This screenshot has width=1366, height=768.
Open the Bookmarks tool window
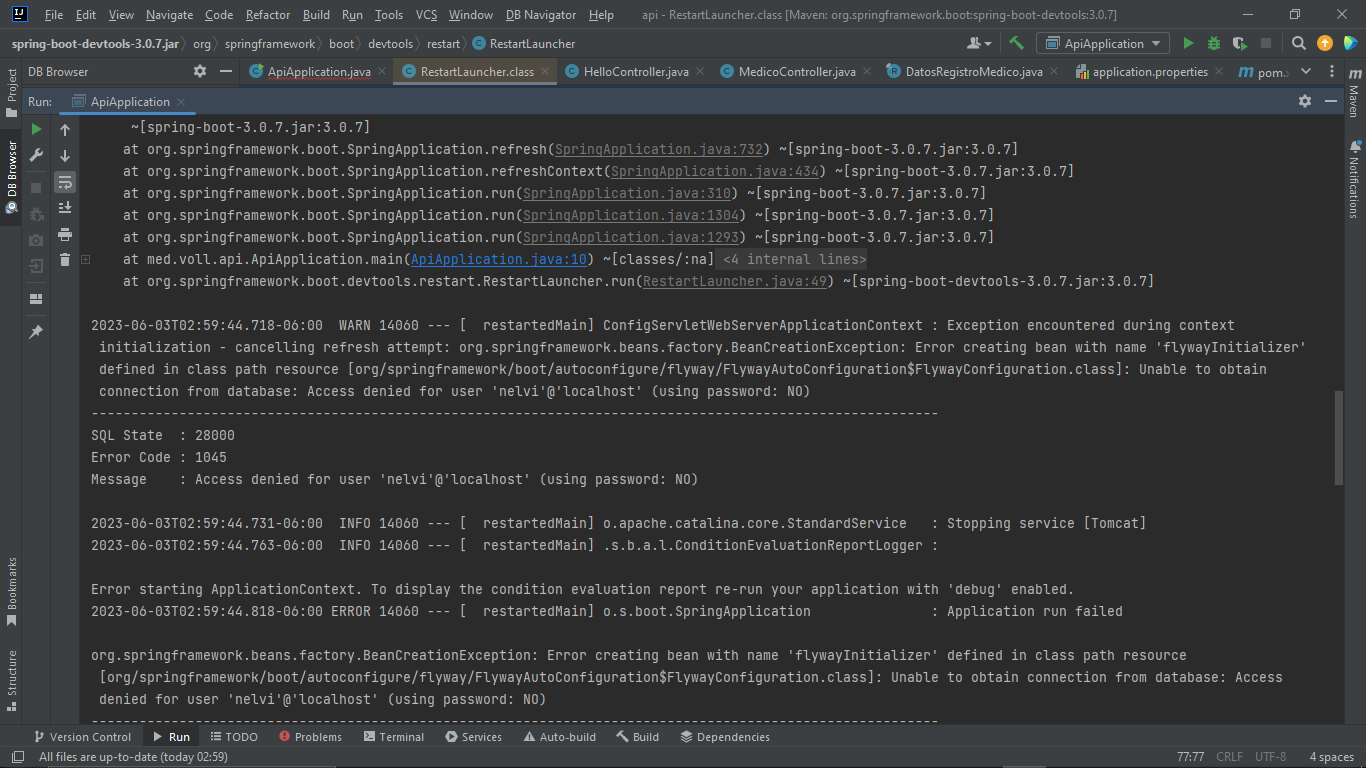tap(12, 592)
